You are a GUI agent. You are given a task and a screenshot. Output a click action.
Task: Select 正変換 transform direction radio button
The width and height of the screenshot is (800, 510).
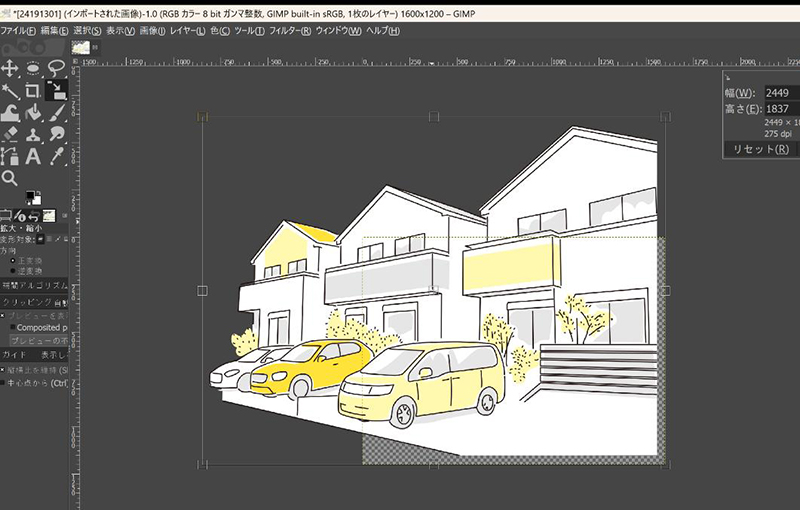tap(11, 260)
